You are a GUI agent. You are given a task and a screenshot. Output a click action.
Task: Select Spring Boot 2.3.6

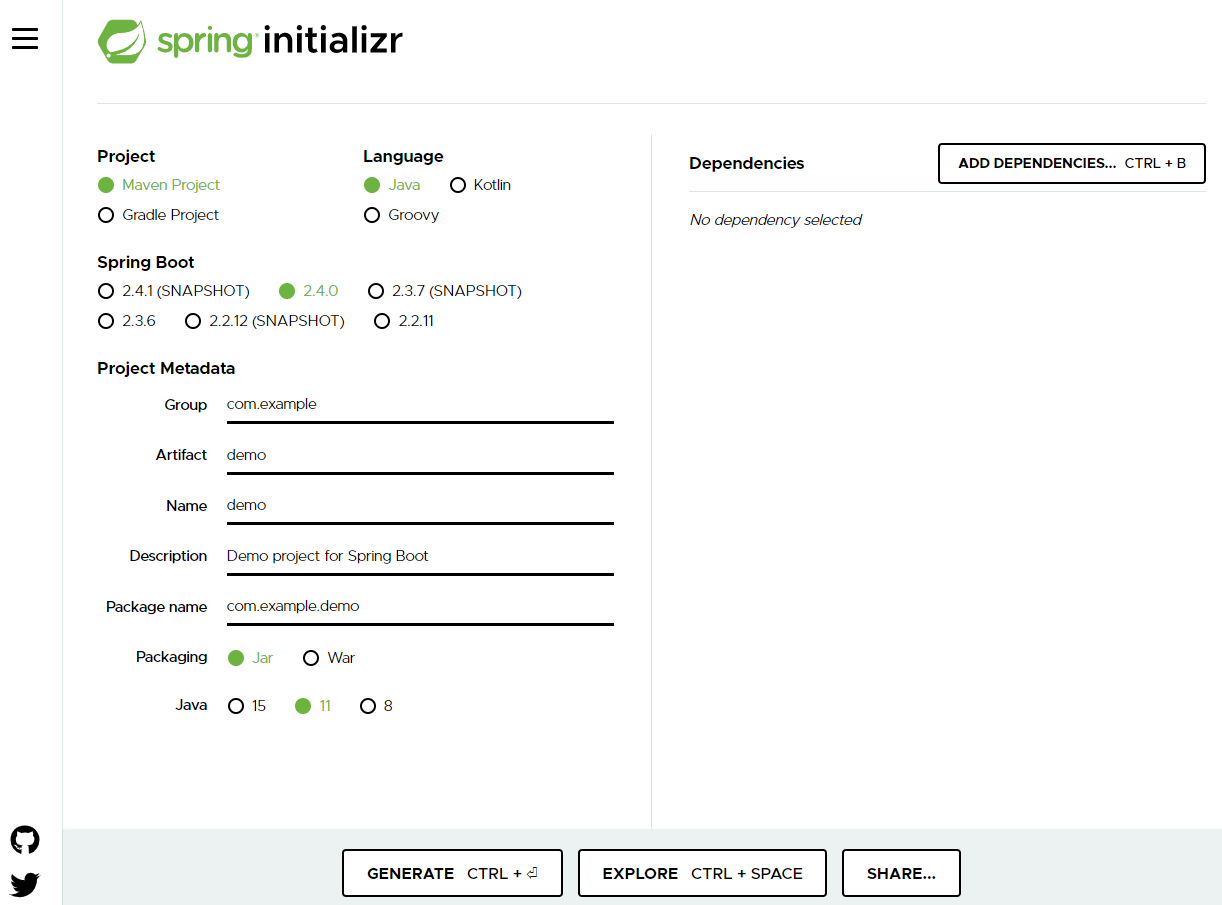127,321
